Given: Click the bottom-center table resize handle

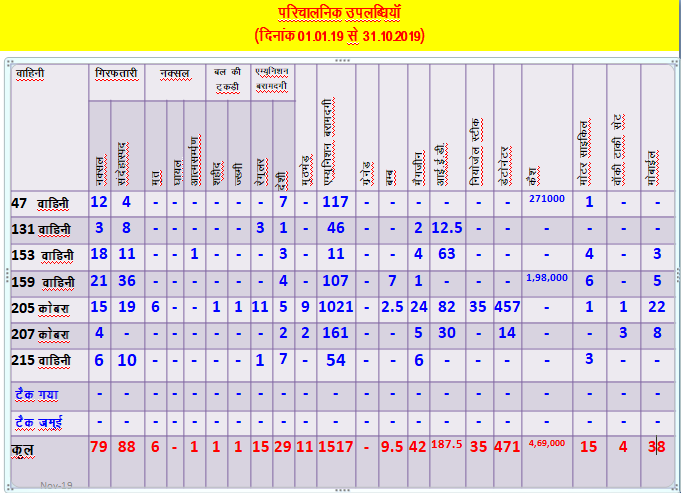Looking at the screenshot, I should pyautogui.click(x=342, y=490).
